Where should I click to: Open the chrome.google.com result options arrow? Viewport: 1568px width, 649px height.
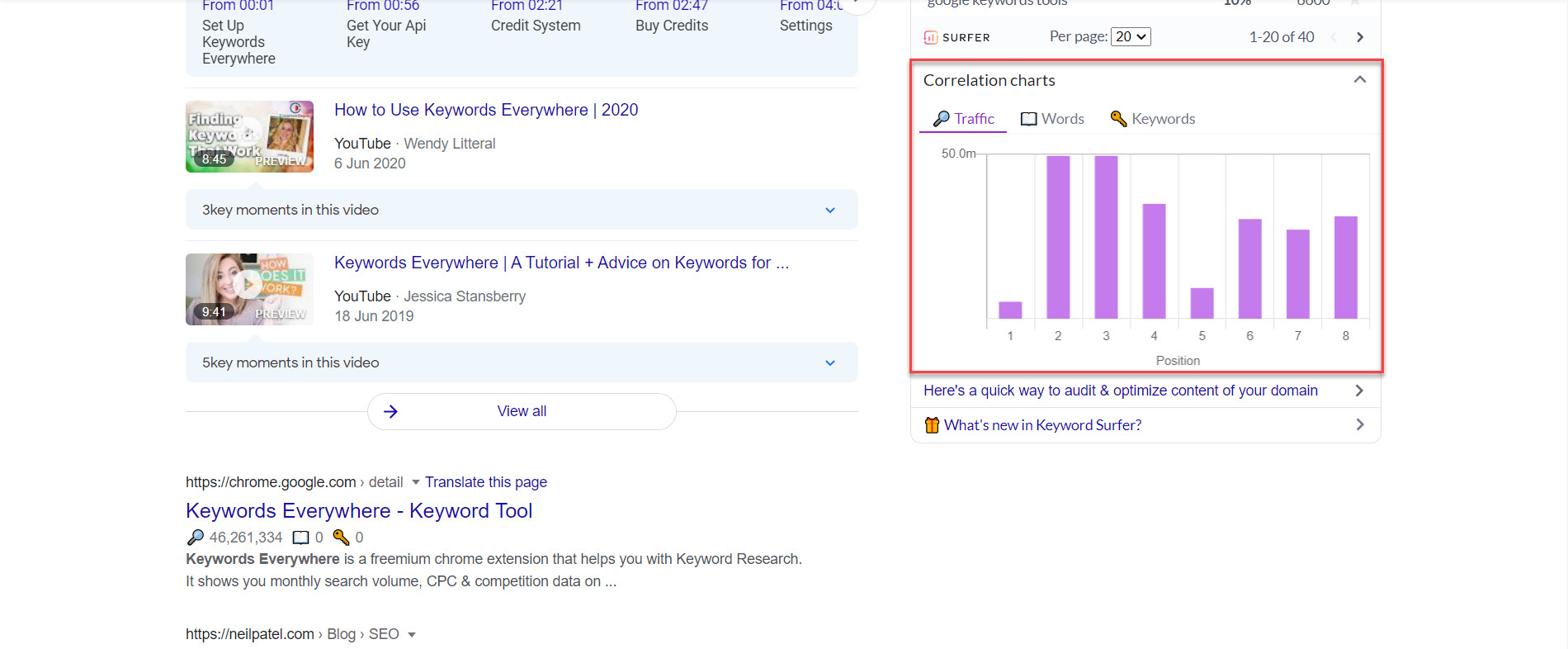pos(415,482)
